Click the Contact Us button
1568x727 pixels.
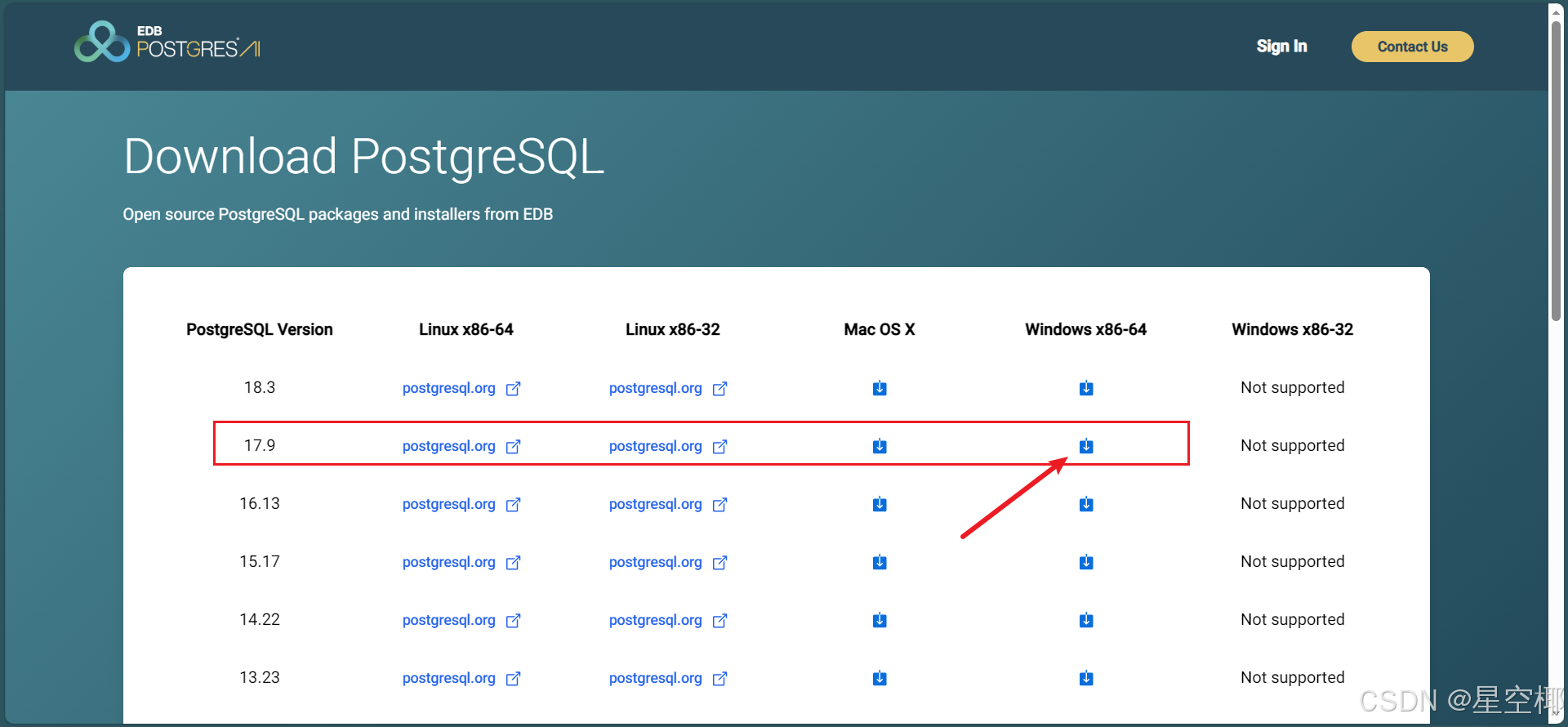click(x=1412, y=47)
